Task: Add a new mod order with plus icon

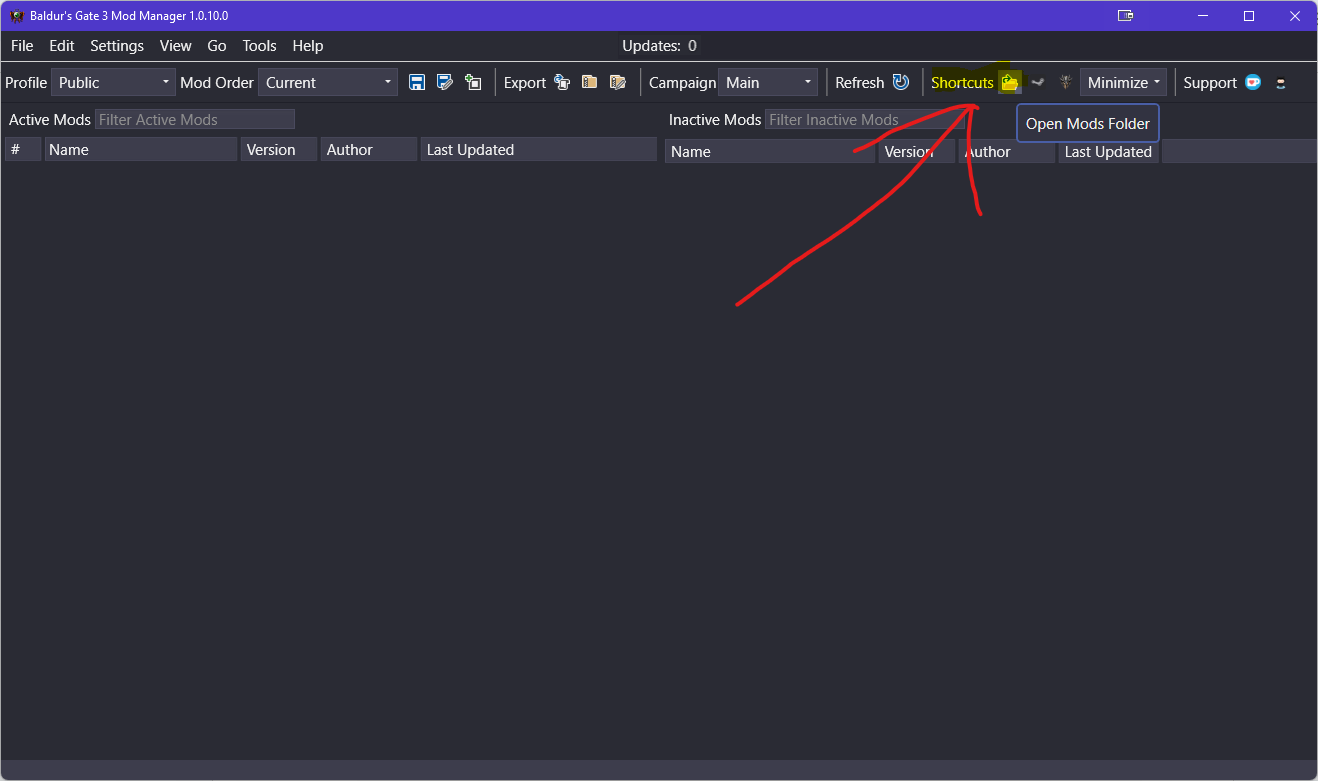Action: point(473,82)
